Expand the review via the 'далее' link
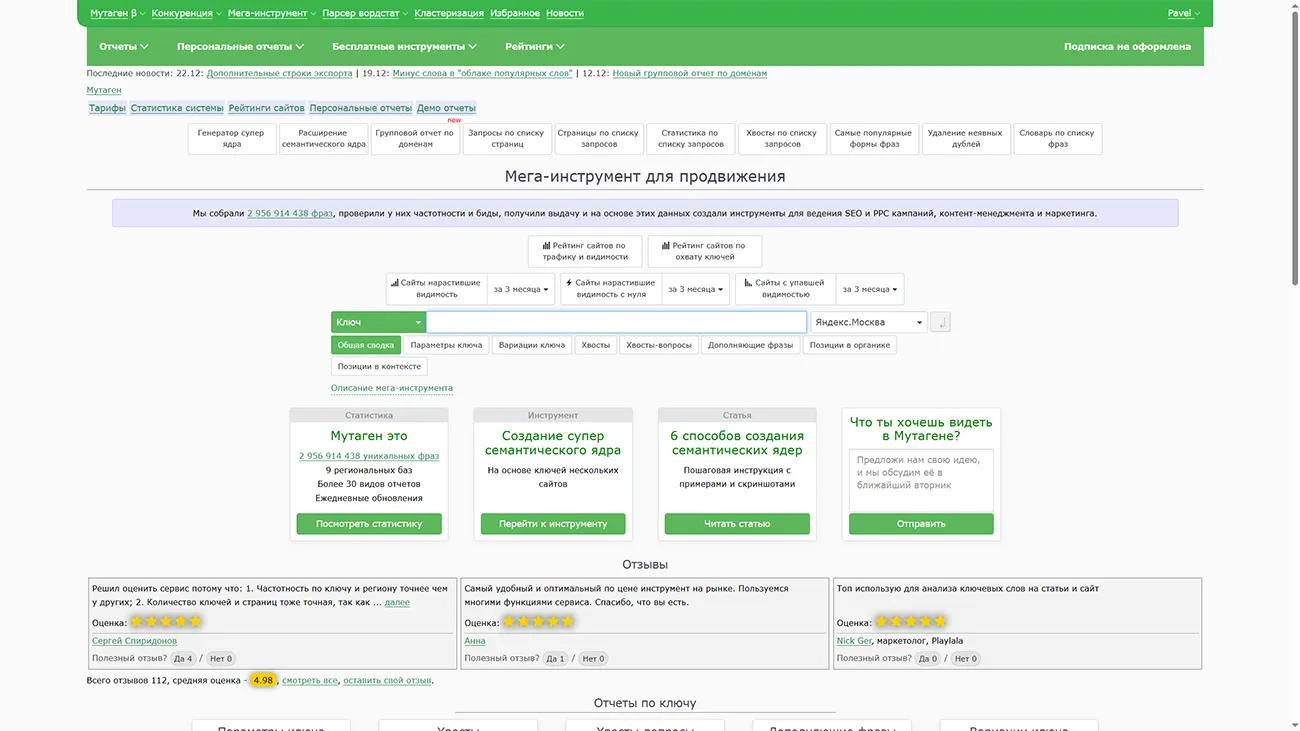The width and height of the screenshot is (1300, 731). (x=397, y=603)
